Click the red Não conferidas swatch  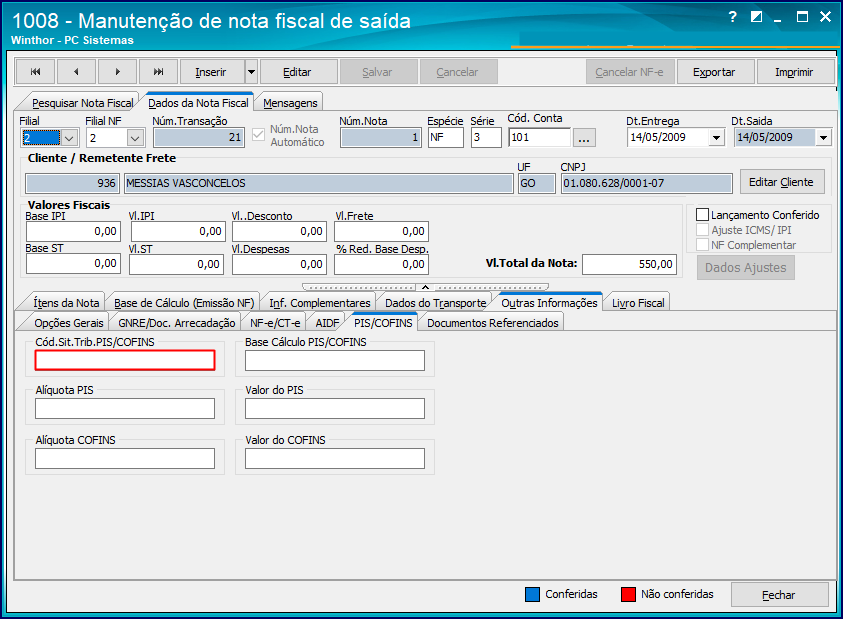[x=628, y=594]
